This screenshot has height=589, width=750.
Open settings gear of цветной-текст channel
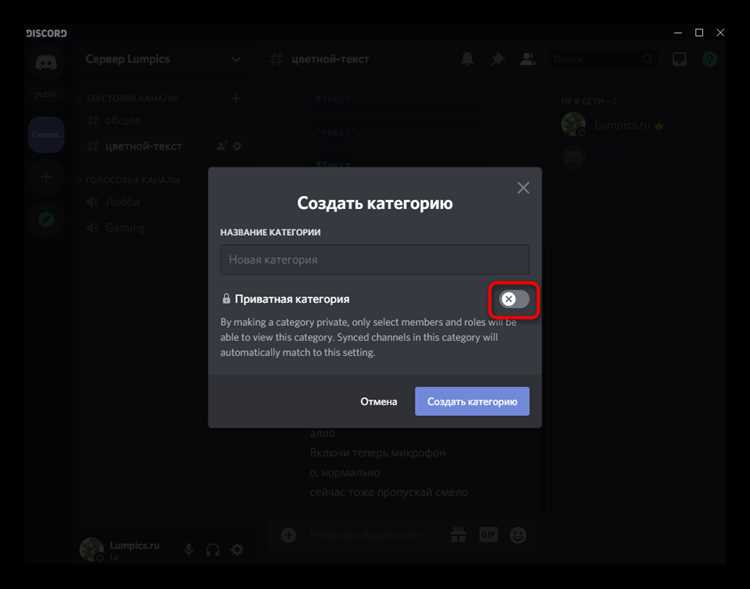pos(237,146)
